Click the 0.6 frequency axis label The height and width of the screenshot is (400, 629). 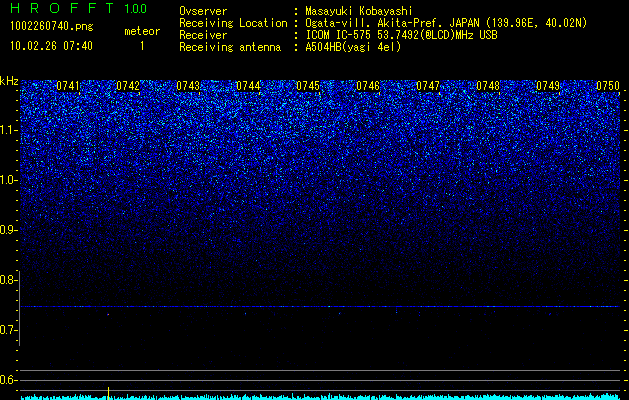point(8,380)
